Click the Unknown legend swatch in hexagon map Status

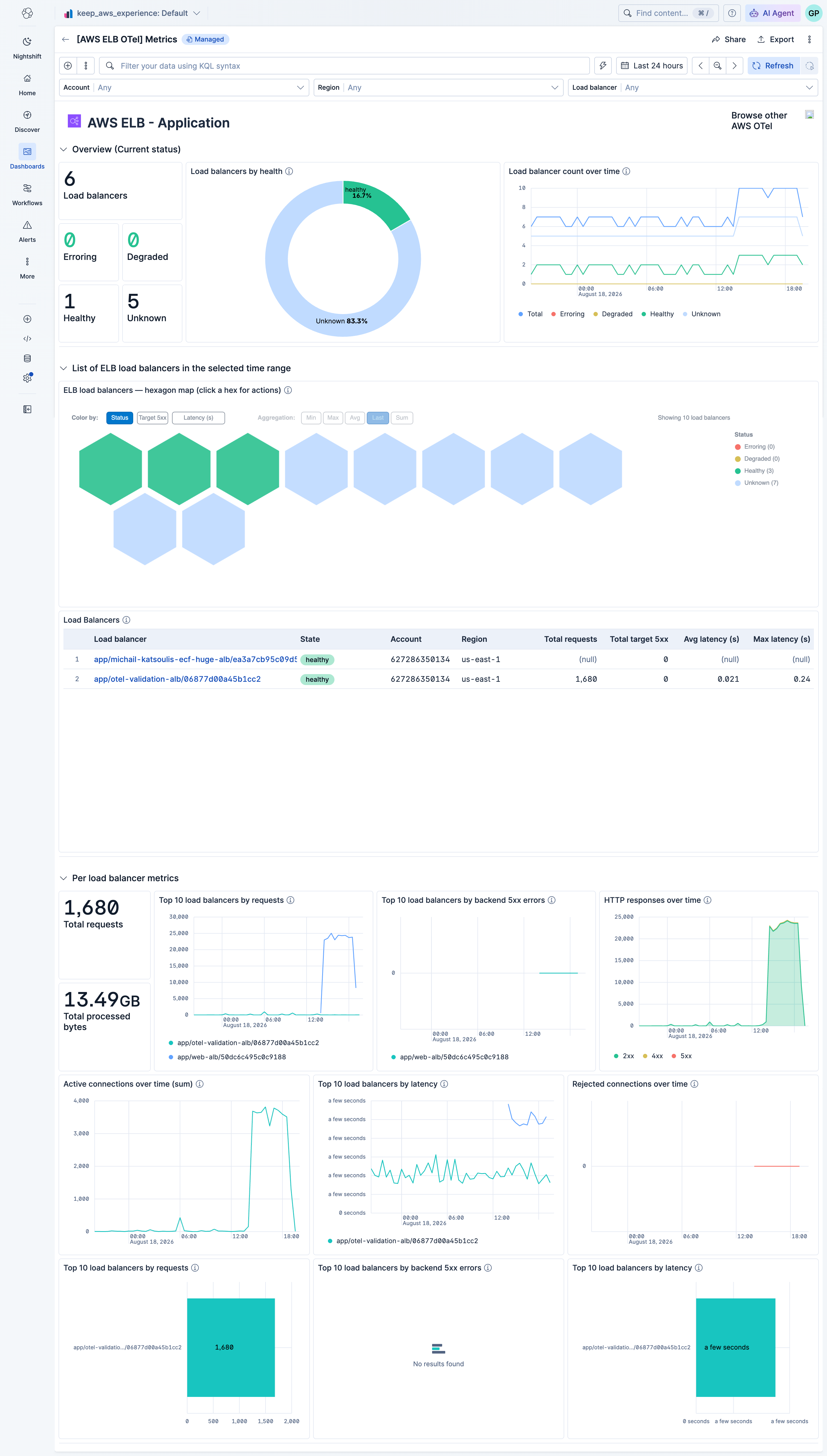click(x=737, y=483)
